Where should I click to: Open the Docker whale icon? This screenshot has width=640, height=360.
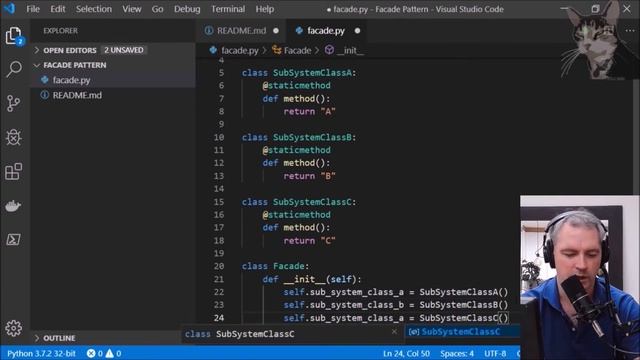tap(13, 206)
